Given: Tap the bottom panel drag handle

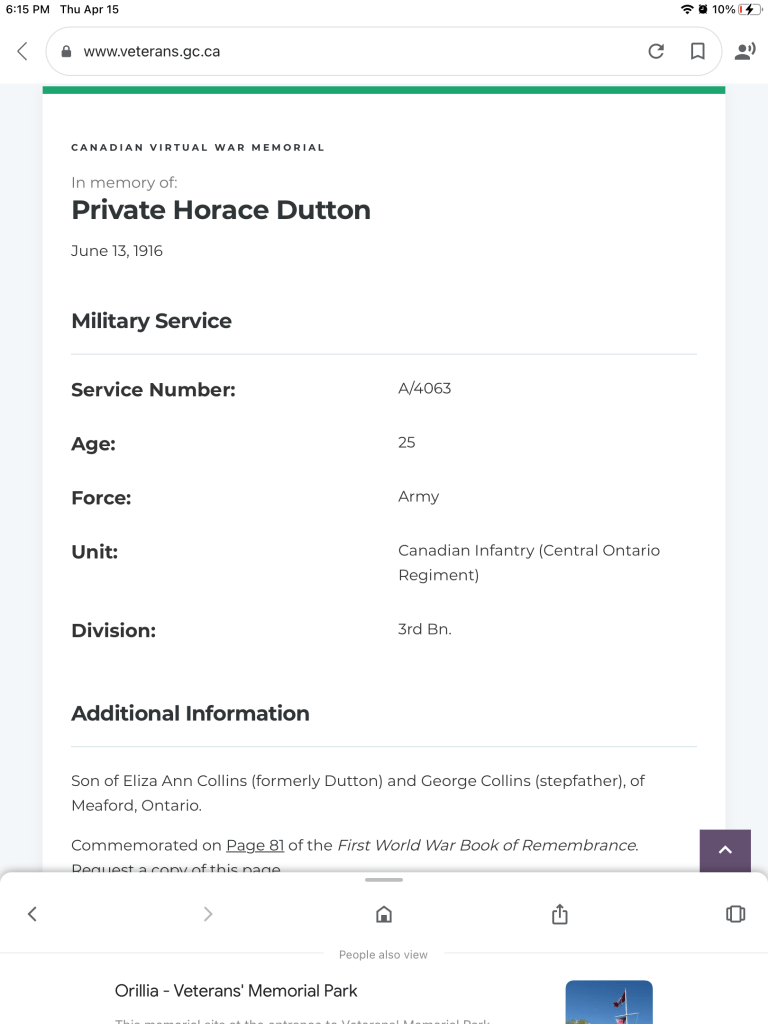Looking at the screenshot, I should tap(384, 880).
